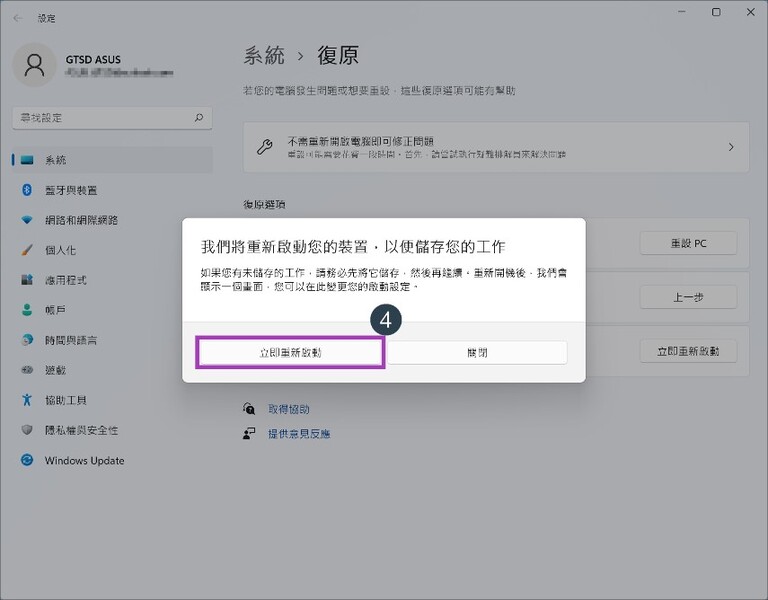Open Windows Update settings
Viewport: 768px width, 600px height.
pos(112,460)
